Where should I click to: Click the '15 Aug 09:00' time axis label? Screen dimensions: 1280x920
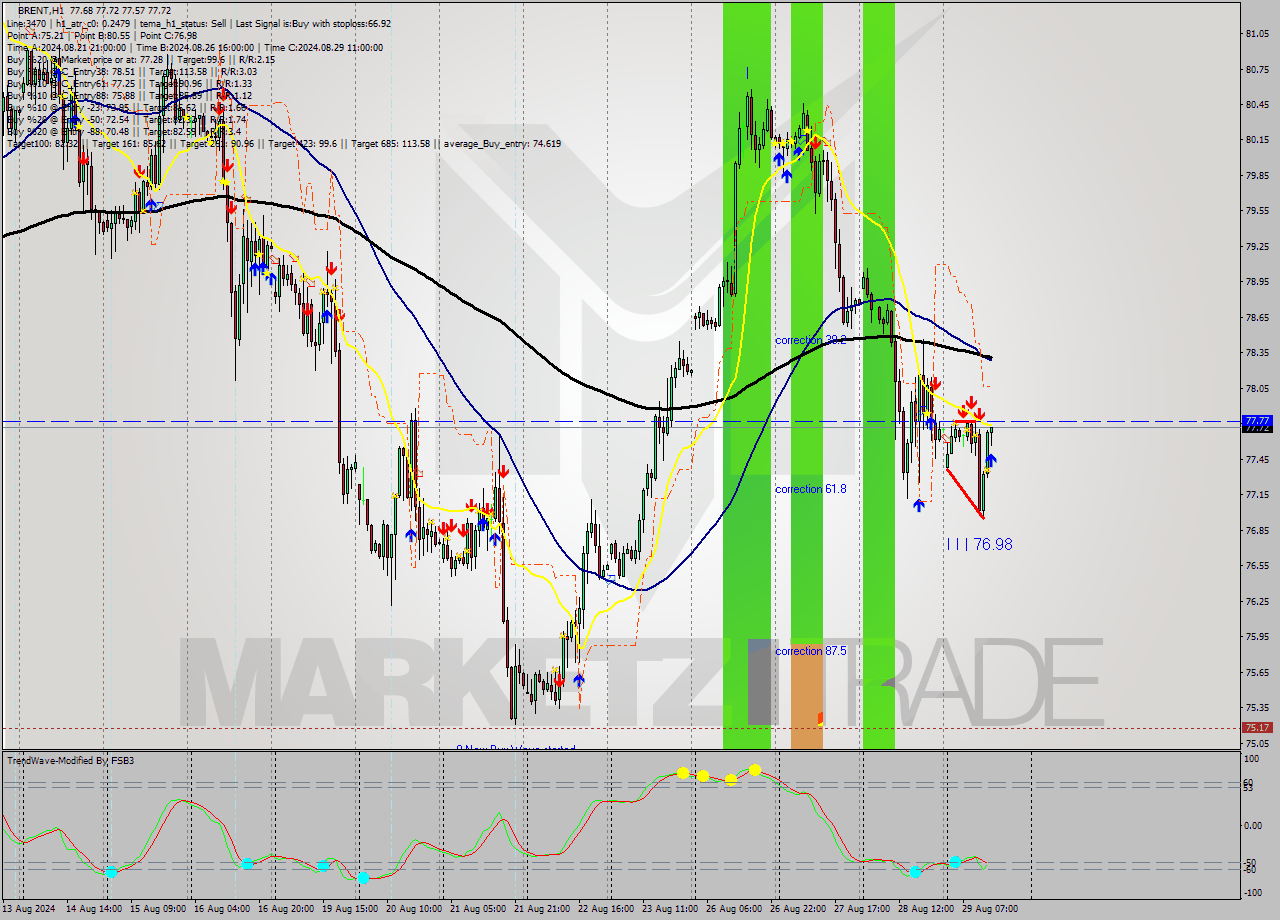coord(160,909)
